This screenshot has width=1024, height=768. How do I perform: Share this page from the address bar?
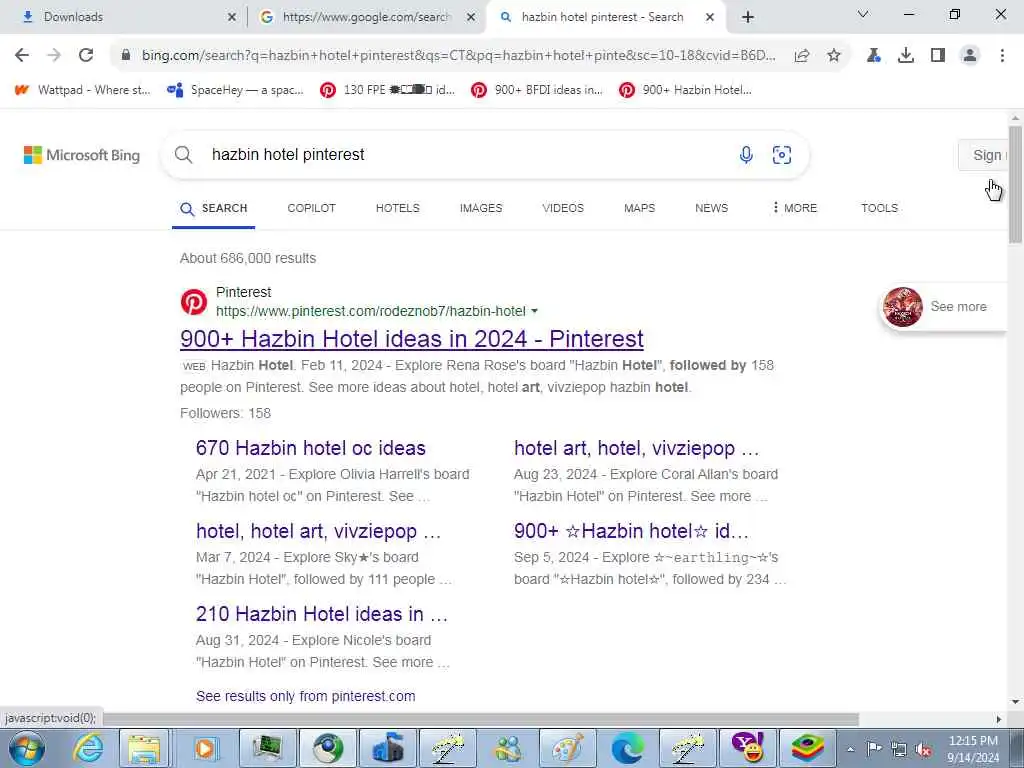802,56
